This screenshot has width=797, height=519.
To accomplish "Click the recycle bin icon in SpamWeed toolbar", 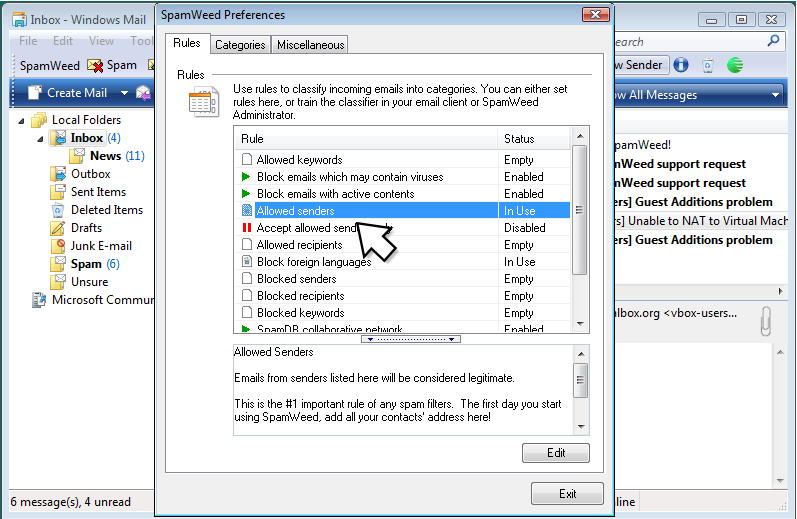I will tap(708, 65).
